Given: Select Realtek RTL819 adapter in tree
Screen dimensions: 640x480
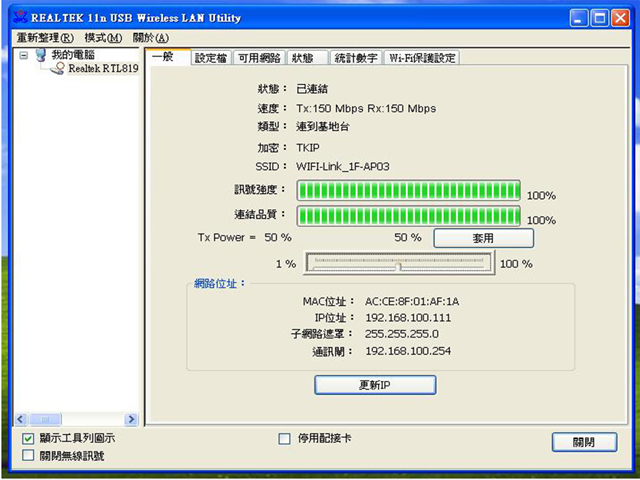Looking at the screenshot, I should [103, 68].
